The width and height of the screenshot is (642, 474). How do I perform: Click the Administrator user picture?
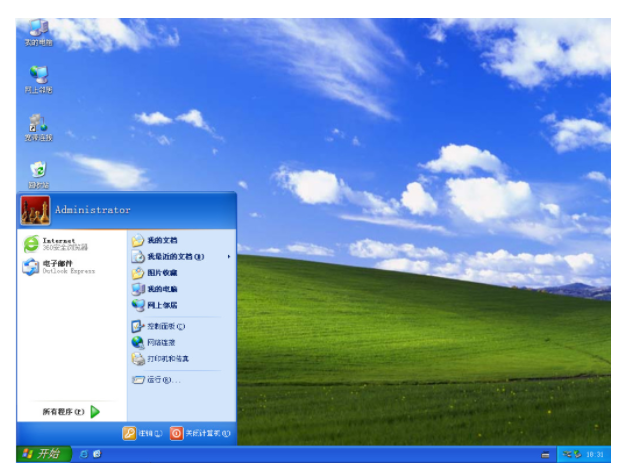click(35, 210)
